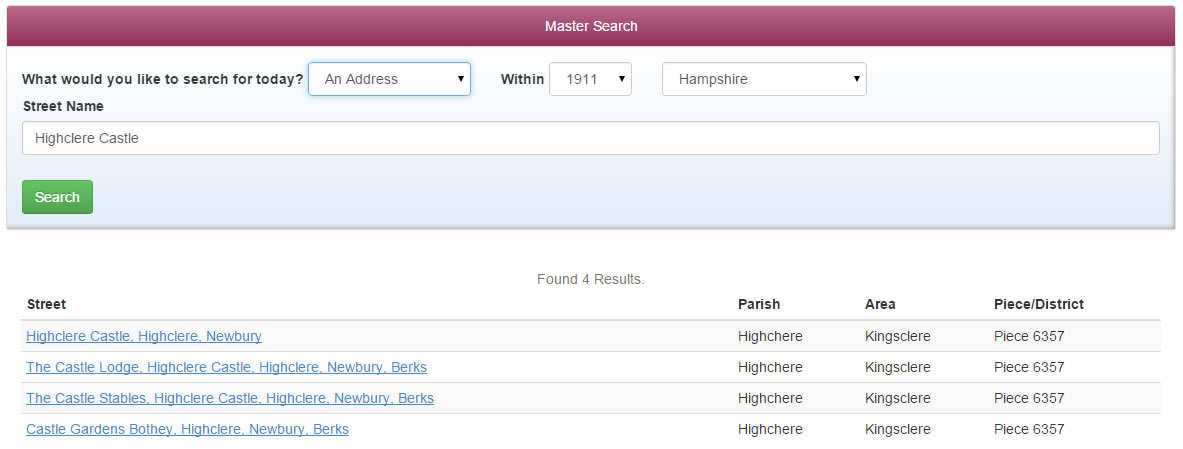This screenshot has width=1183, height=449.
Task: Click the 'Within' label
Action: [x=522, y=79]
